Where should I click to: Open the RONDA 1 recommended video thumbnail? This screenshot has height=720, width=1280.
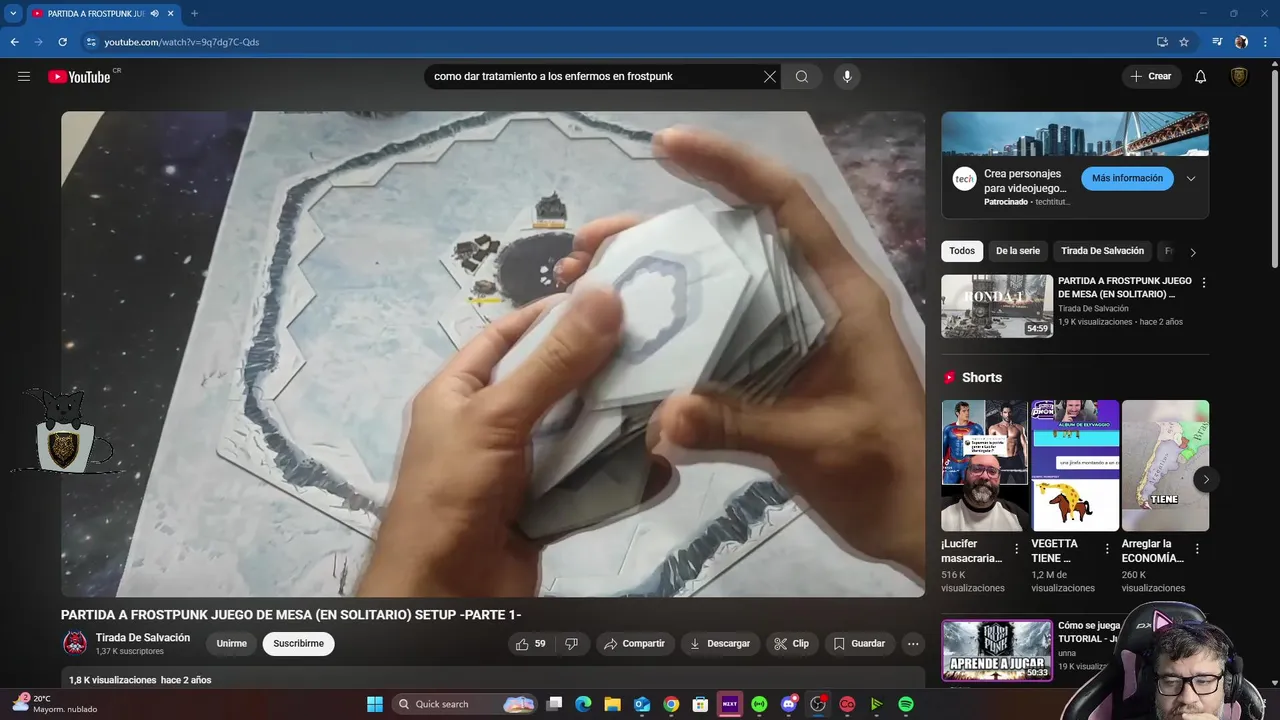click(x=997, y=306)
